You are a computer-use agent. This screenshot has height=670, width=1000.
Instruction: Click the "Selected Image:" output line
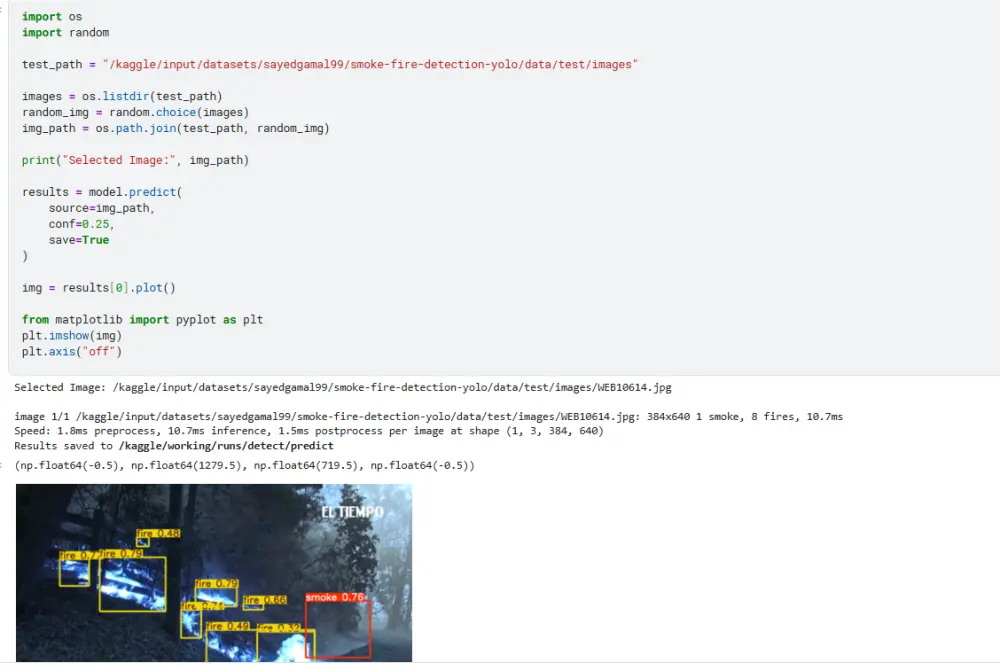click(x=342, y=387)
